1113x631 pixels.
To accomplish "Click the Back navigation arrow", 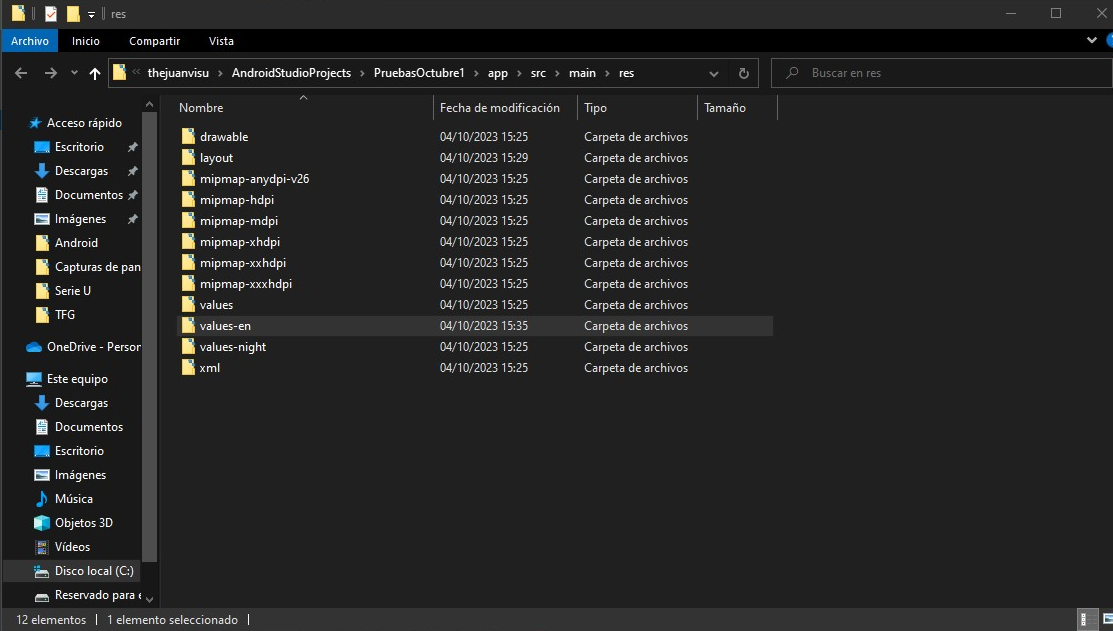I will point(22,73).
